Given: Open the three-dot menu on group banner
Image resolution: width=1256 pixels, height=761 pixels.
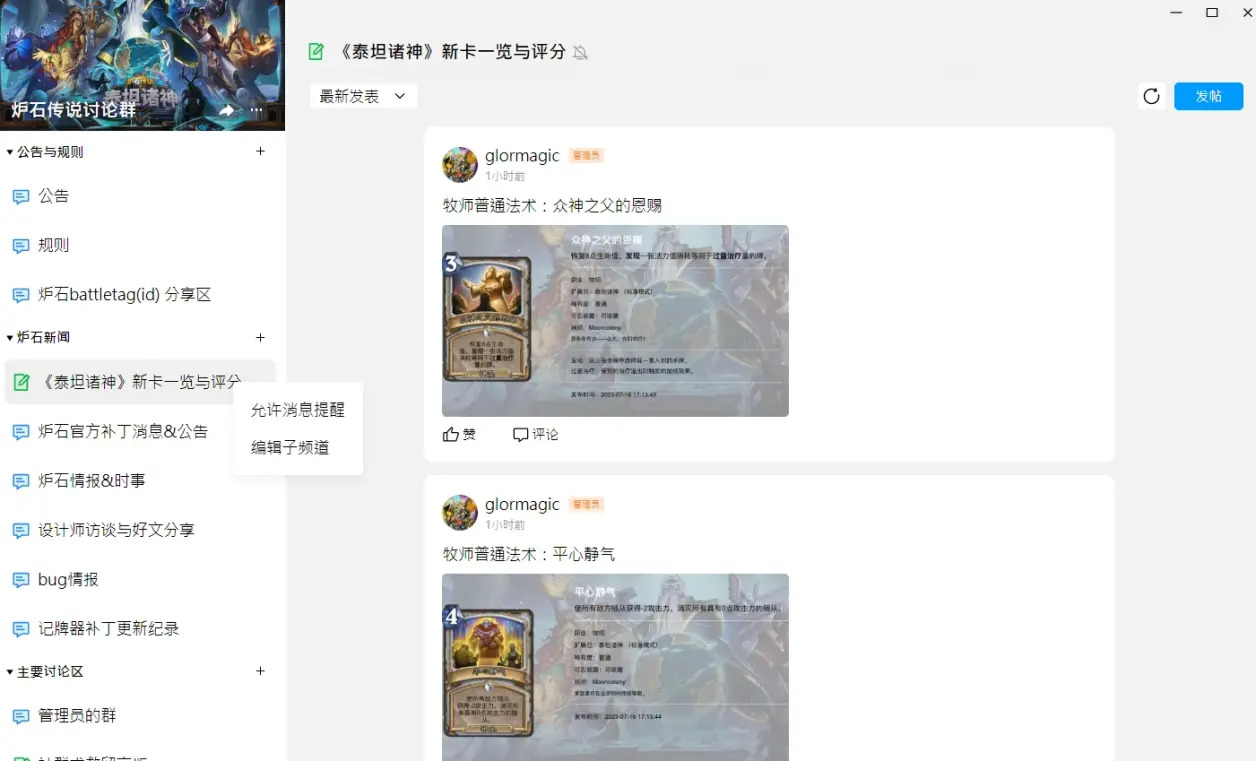Looking at the screenshot, I should click(257, 110).
